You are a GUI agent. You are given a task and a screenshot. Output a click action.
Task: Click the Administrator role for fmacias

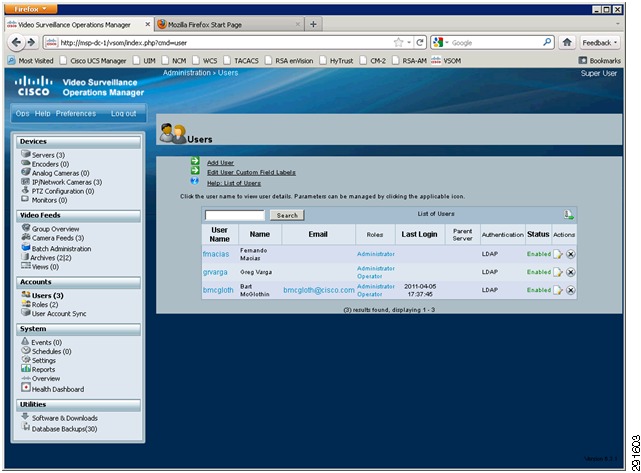376,254
